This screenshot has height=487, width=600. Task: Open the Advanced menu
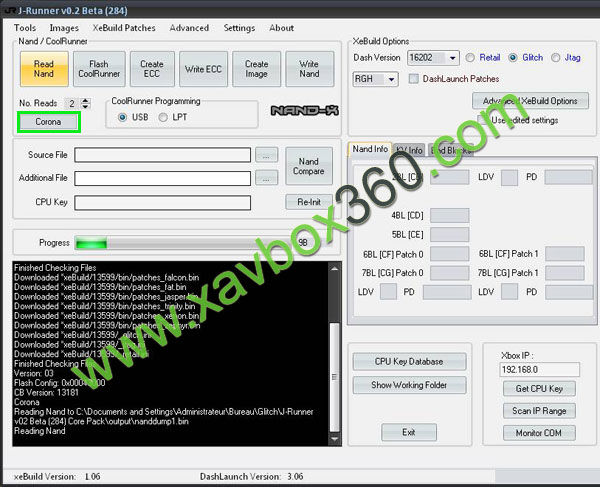189,28
